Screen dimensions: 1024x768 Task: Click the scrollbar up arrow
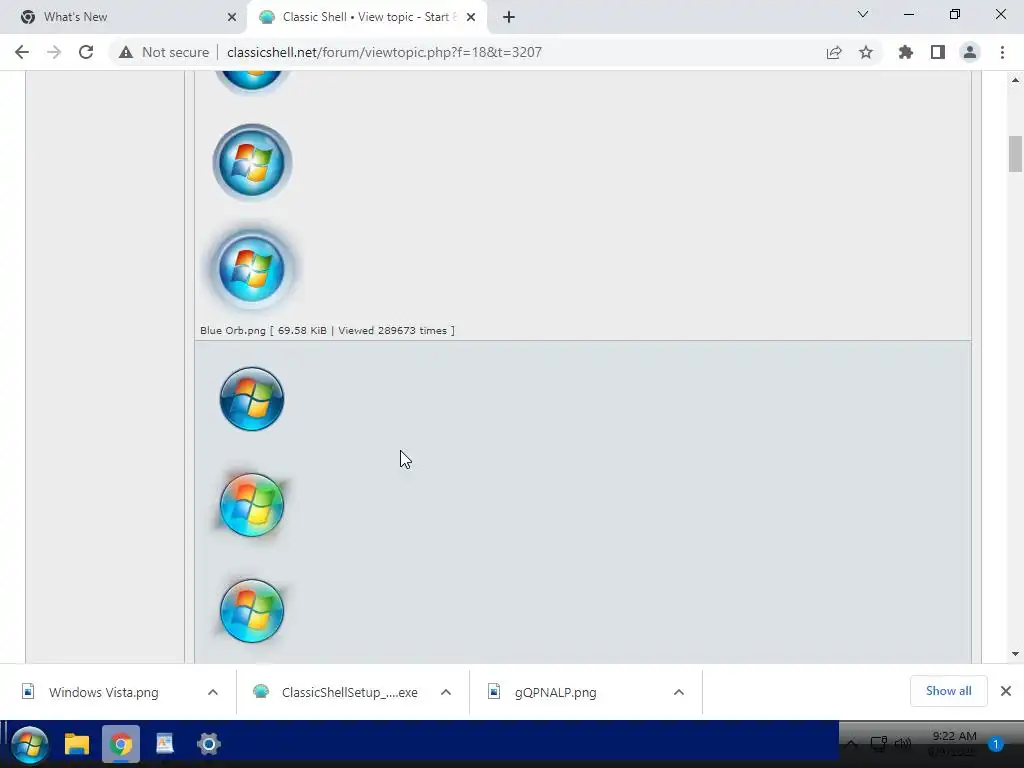1015,80
